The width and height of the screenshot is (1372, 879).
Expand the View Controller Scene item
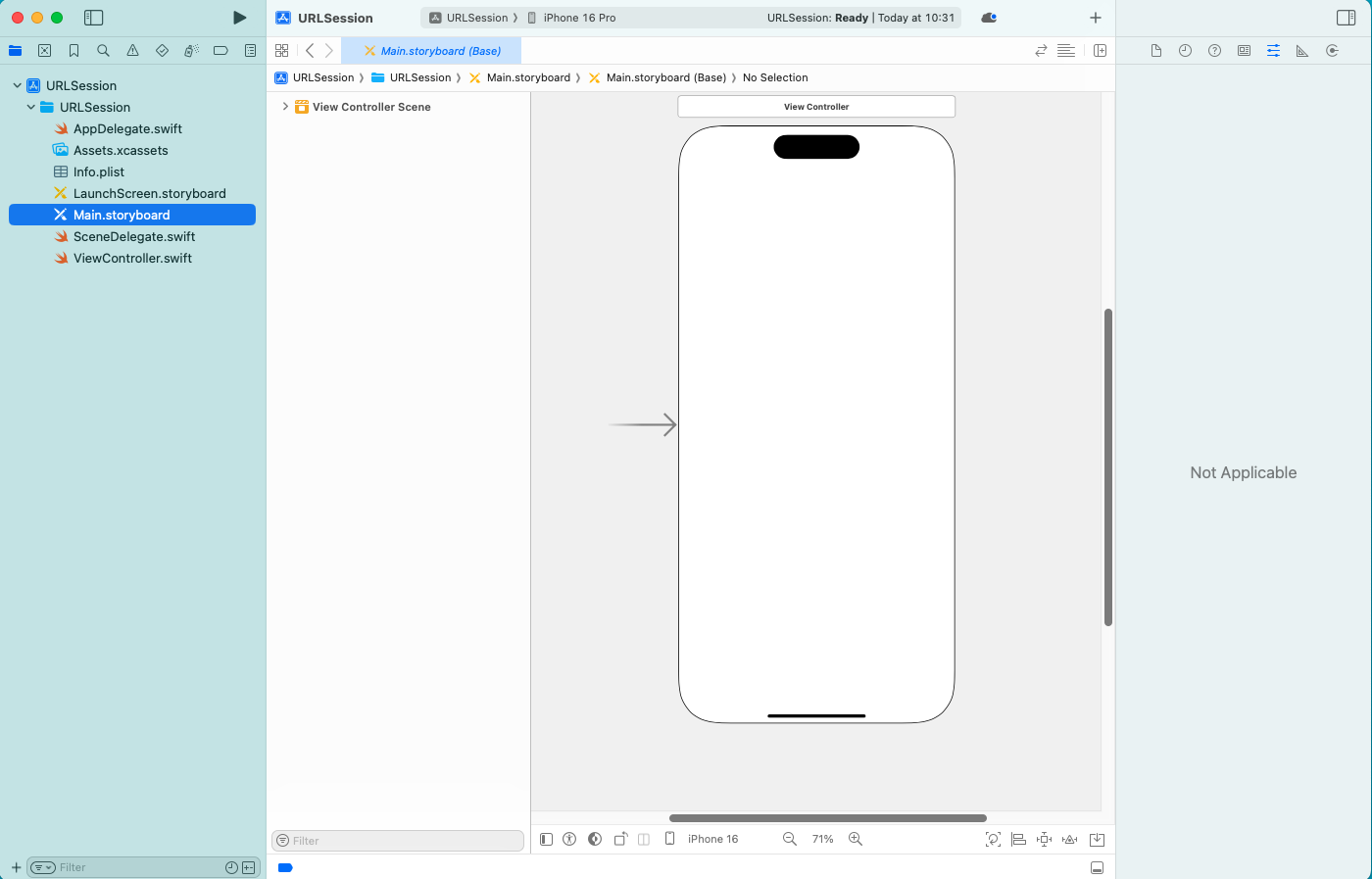[285, 107]
